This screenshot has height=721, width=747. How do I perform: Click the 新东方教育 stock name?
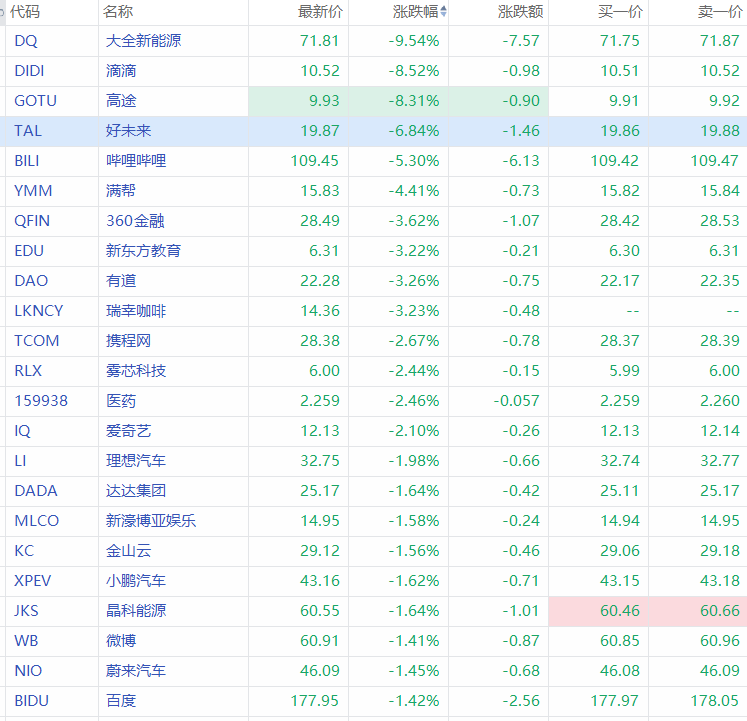pos(144,251)
